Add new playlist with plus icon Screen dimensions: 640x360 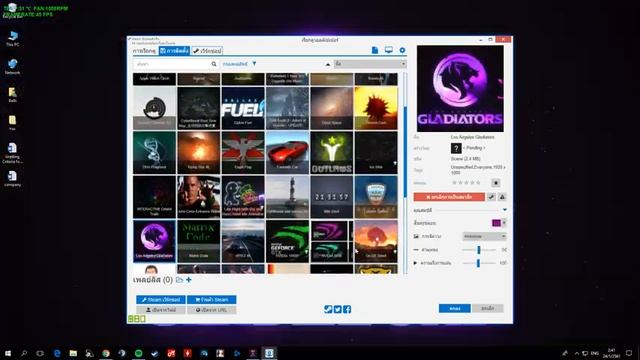(189, 280)
